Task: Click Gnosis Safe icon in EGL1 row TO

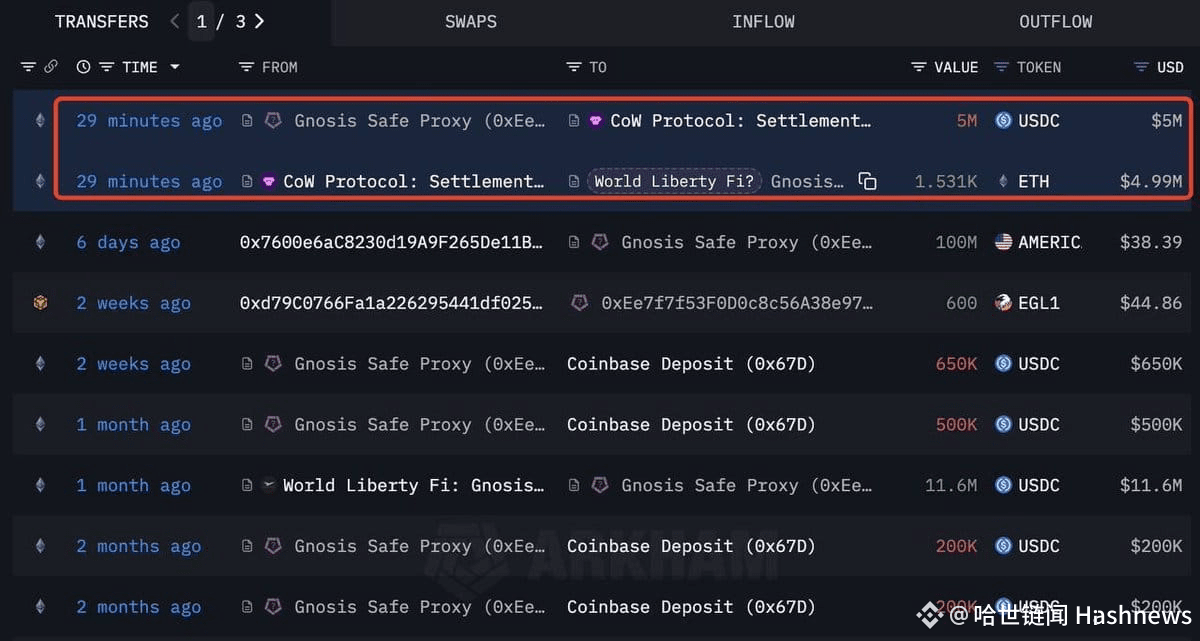Action: click(579, 303)
